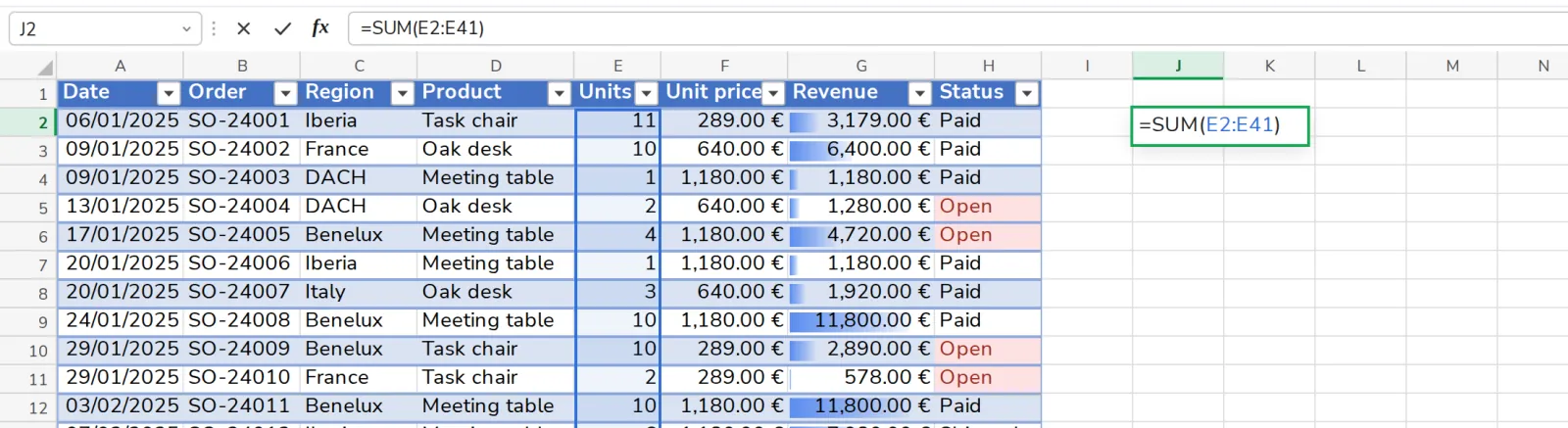This screenshot has width=1568, height=428.
Task: Click order cell SO-24008
Action: 241,320
